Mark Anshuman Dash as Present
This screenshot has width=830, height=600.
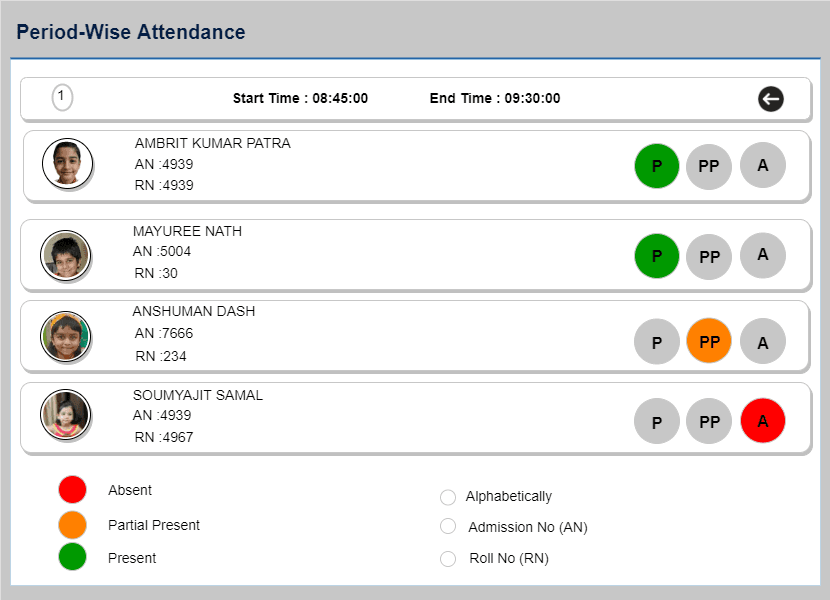[656, 342]
